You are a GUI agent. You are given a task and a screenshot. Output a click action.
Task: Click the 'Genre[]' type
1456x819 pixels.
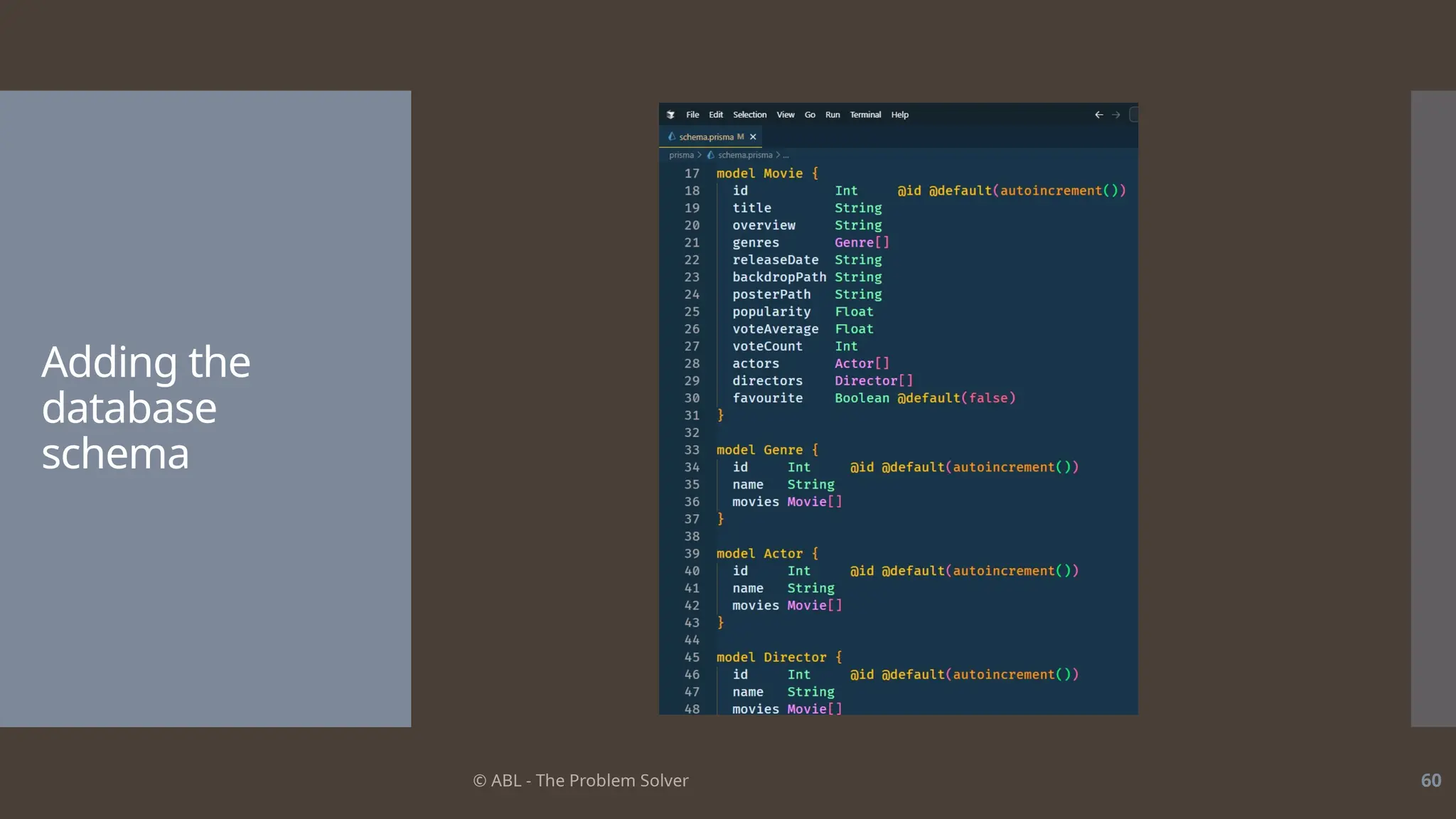tap(862, 242)
